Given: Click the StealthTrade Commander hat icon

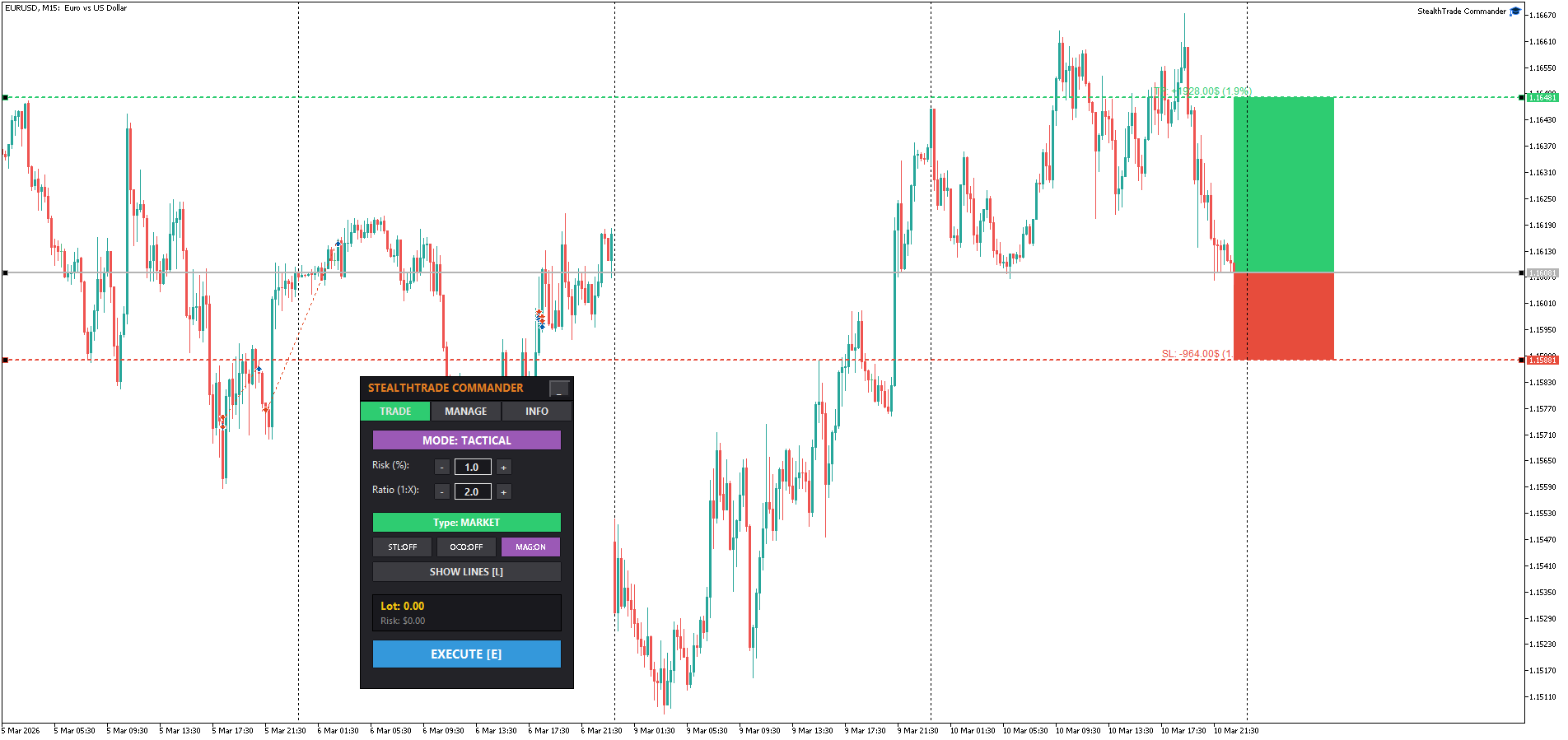Looking at the screenshot, I should pyautogui.click(x=1515, y=11).
